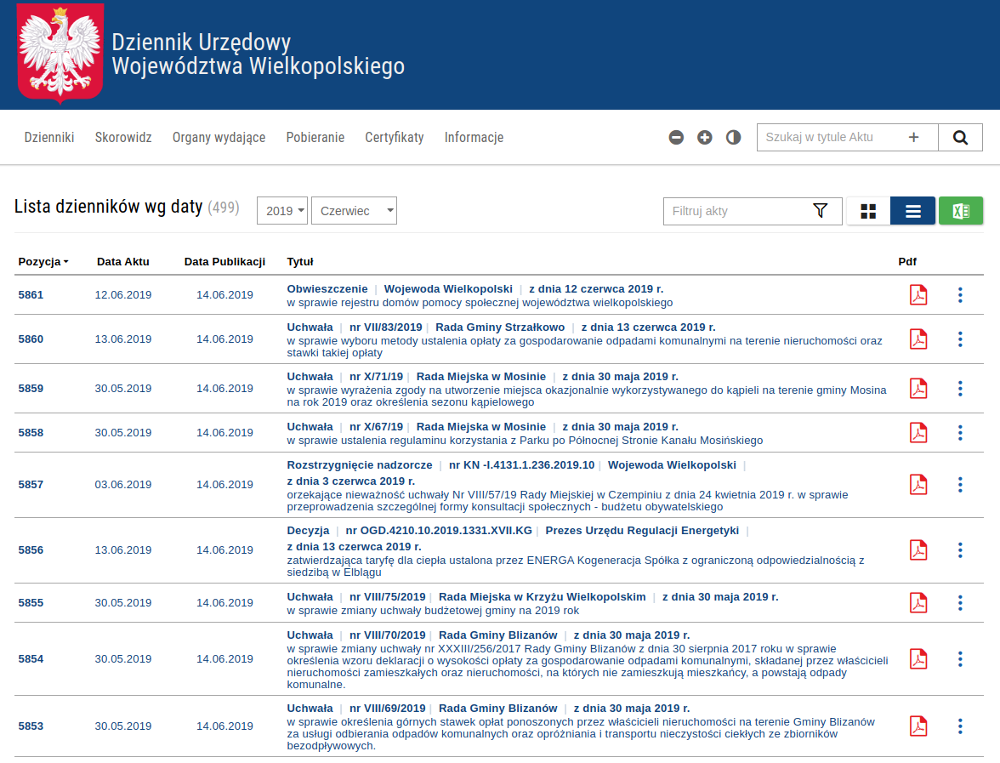Open more options for position 5860
Viewport: 1000px width, 763px height.
960,339
